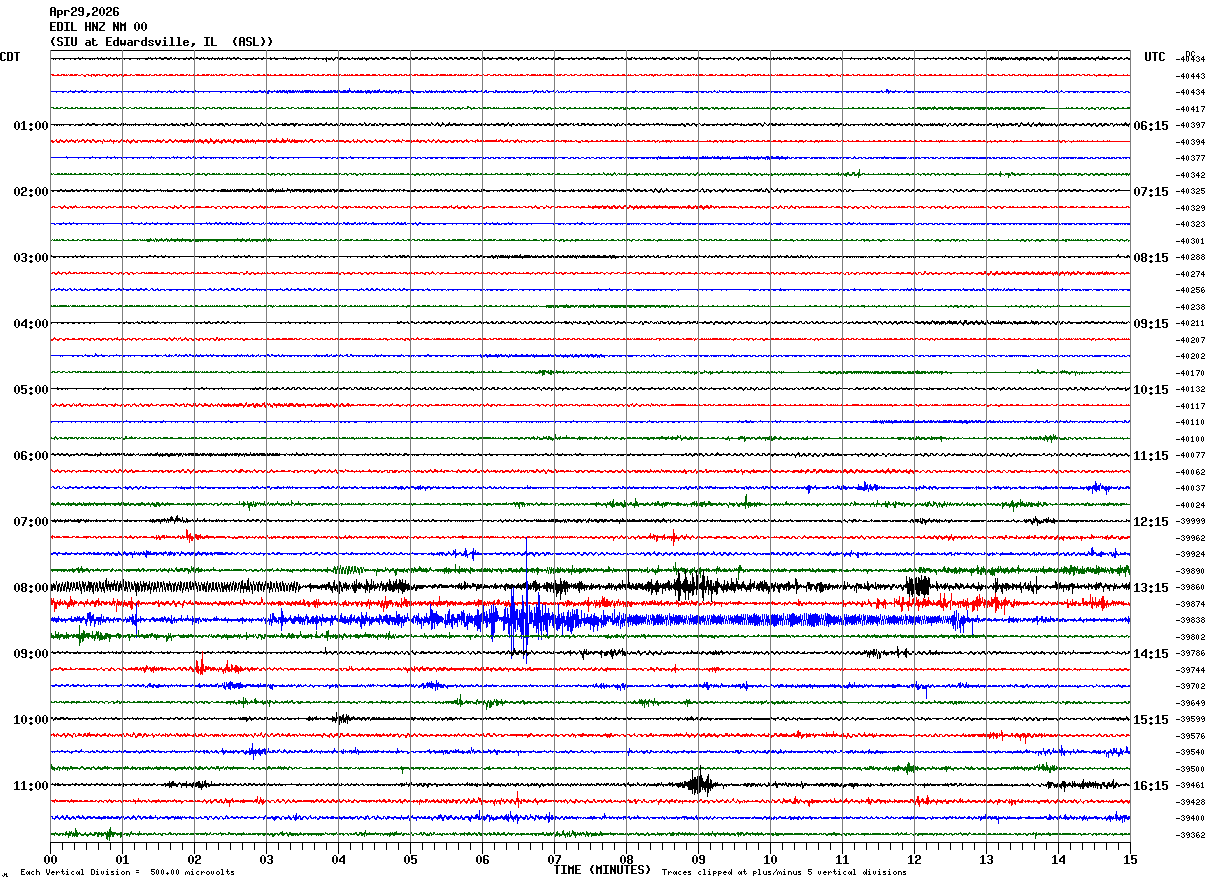Click the DC offset value '-40132'
Screen dimensions: 1210x886
pos(1191,390)
